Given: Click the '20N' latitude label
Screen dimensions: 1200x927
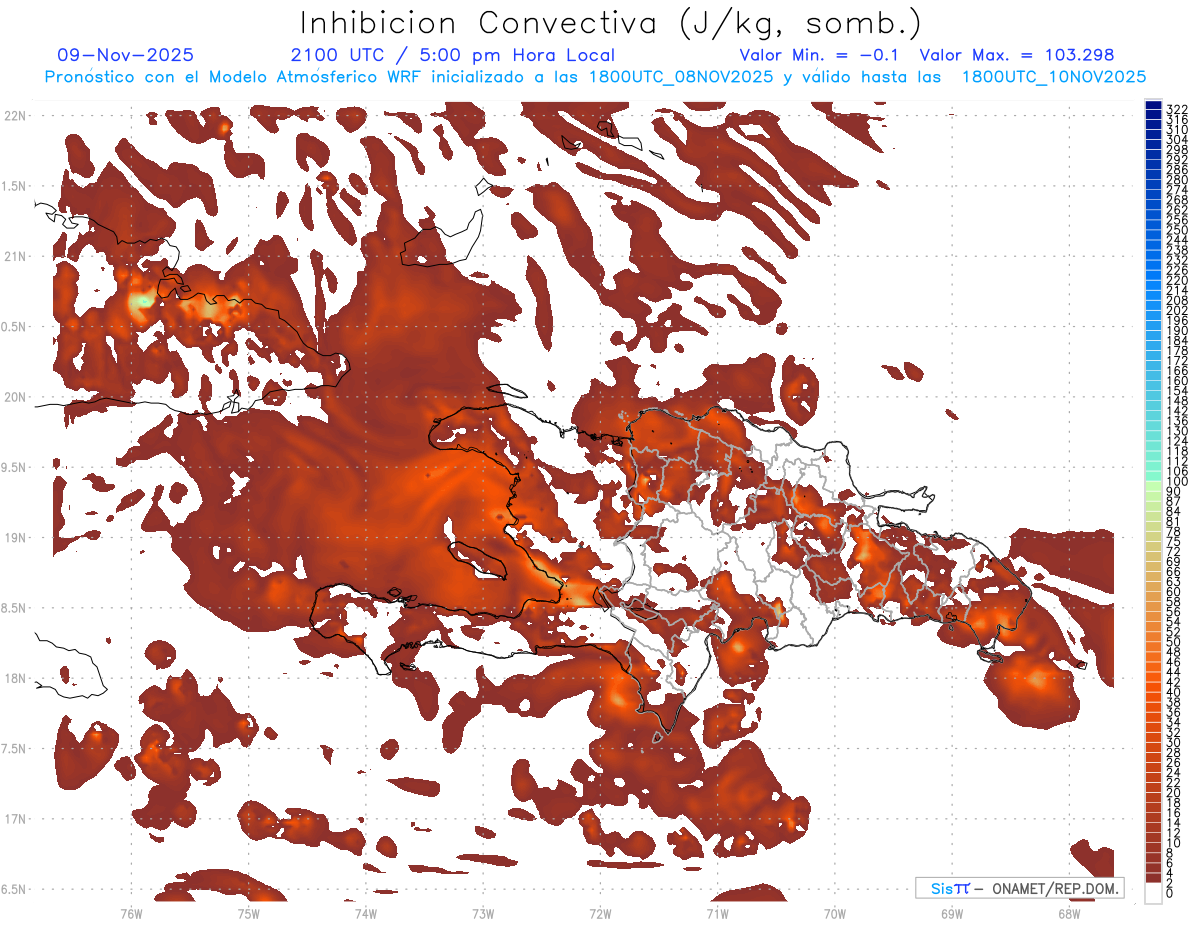Looking at the screenshot, I should coord(17,397).
